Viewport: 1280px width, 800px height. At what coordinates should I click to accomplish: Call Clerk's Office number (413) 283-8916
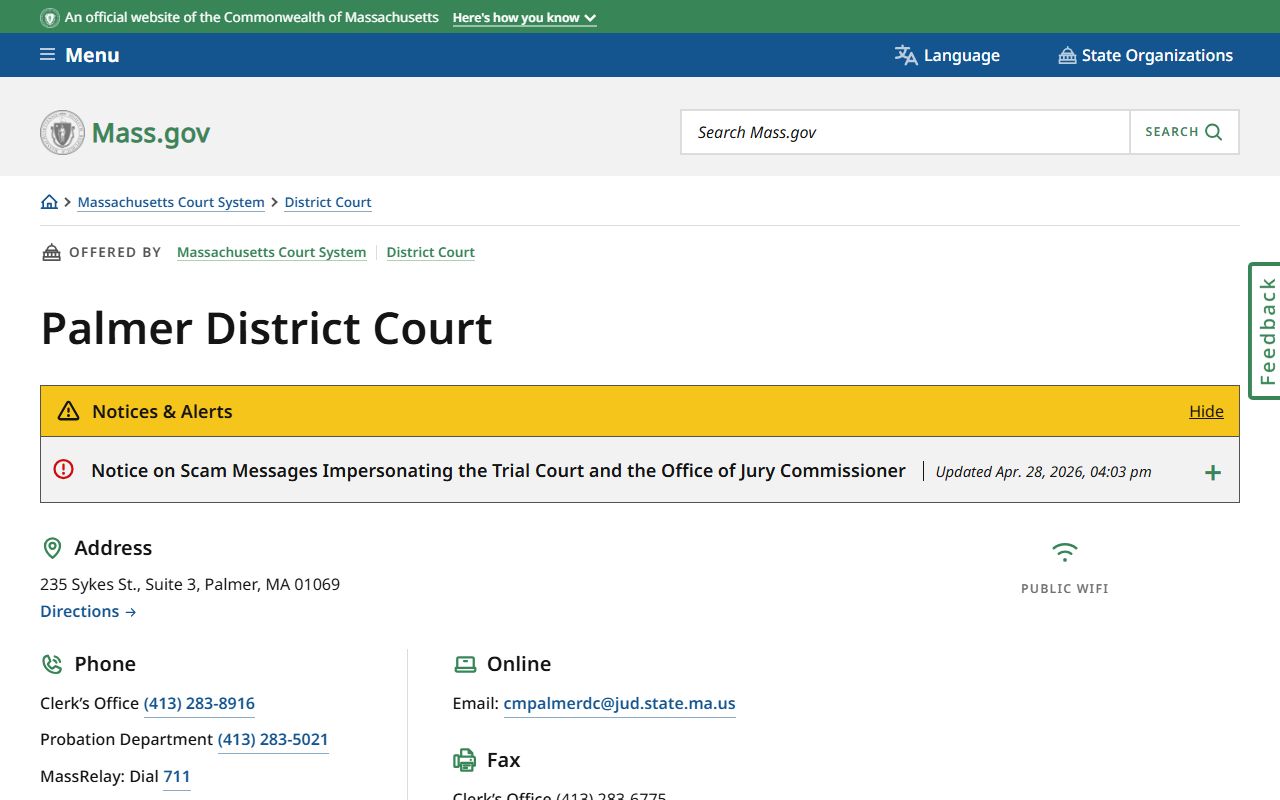click(199, 703)
